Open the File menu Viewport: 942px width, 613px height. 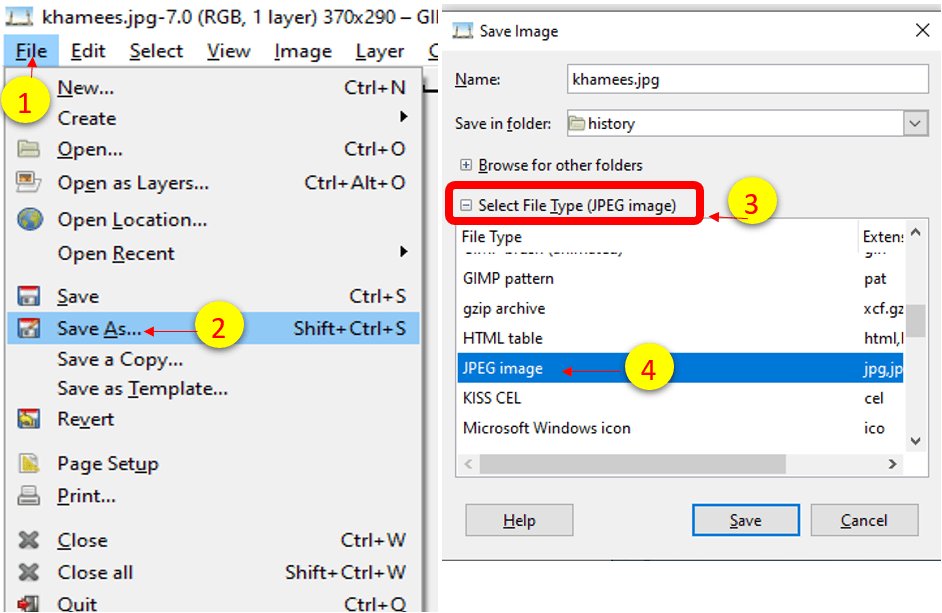(x=31, y=51)
